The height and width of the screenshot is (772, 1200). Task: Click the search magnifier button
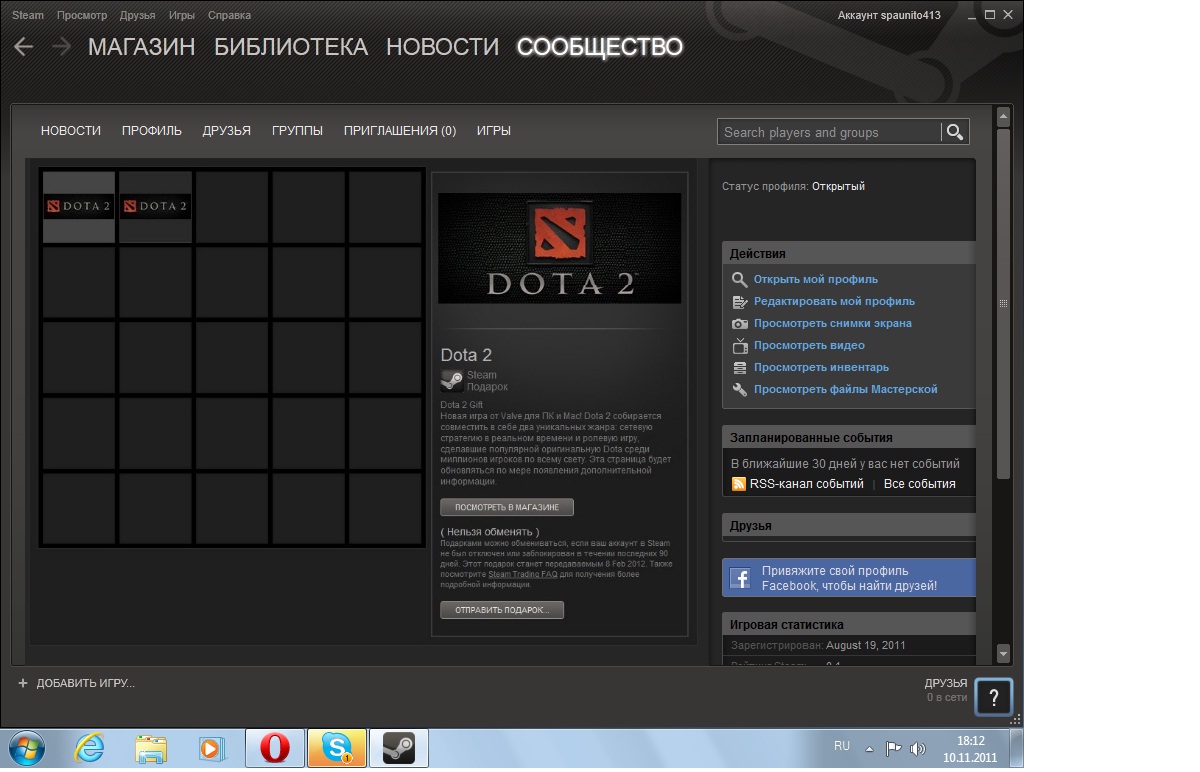[954, 132]
